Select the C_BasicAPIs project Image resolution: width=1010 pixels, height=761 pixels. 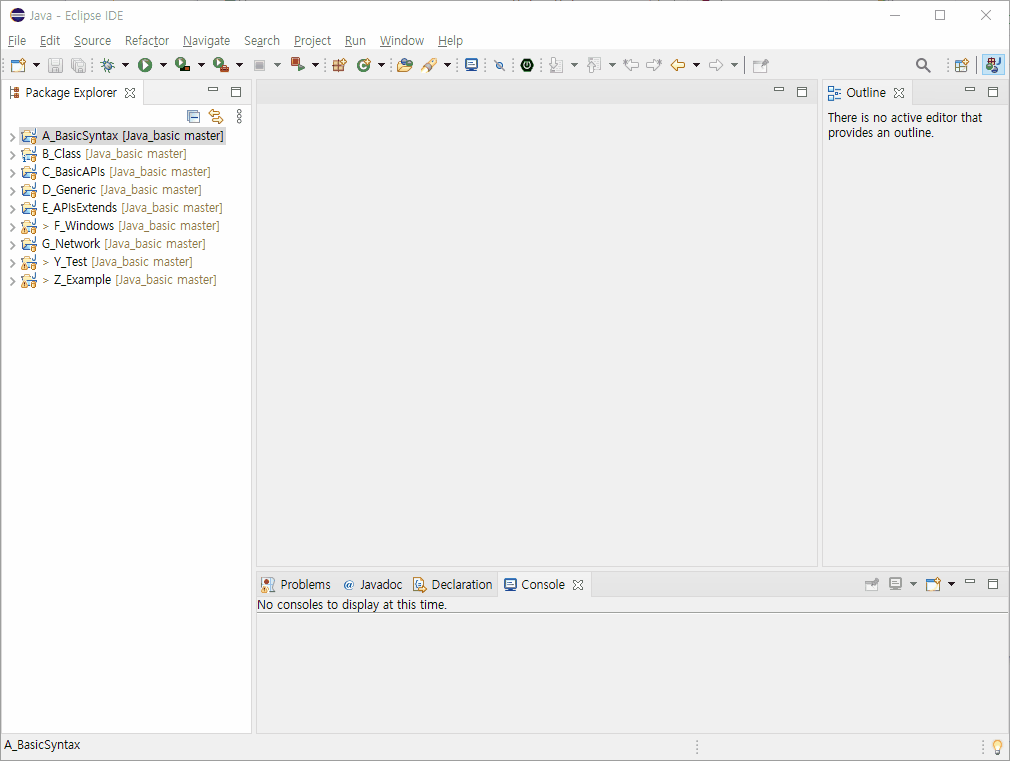(x=126, y=172)
